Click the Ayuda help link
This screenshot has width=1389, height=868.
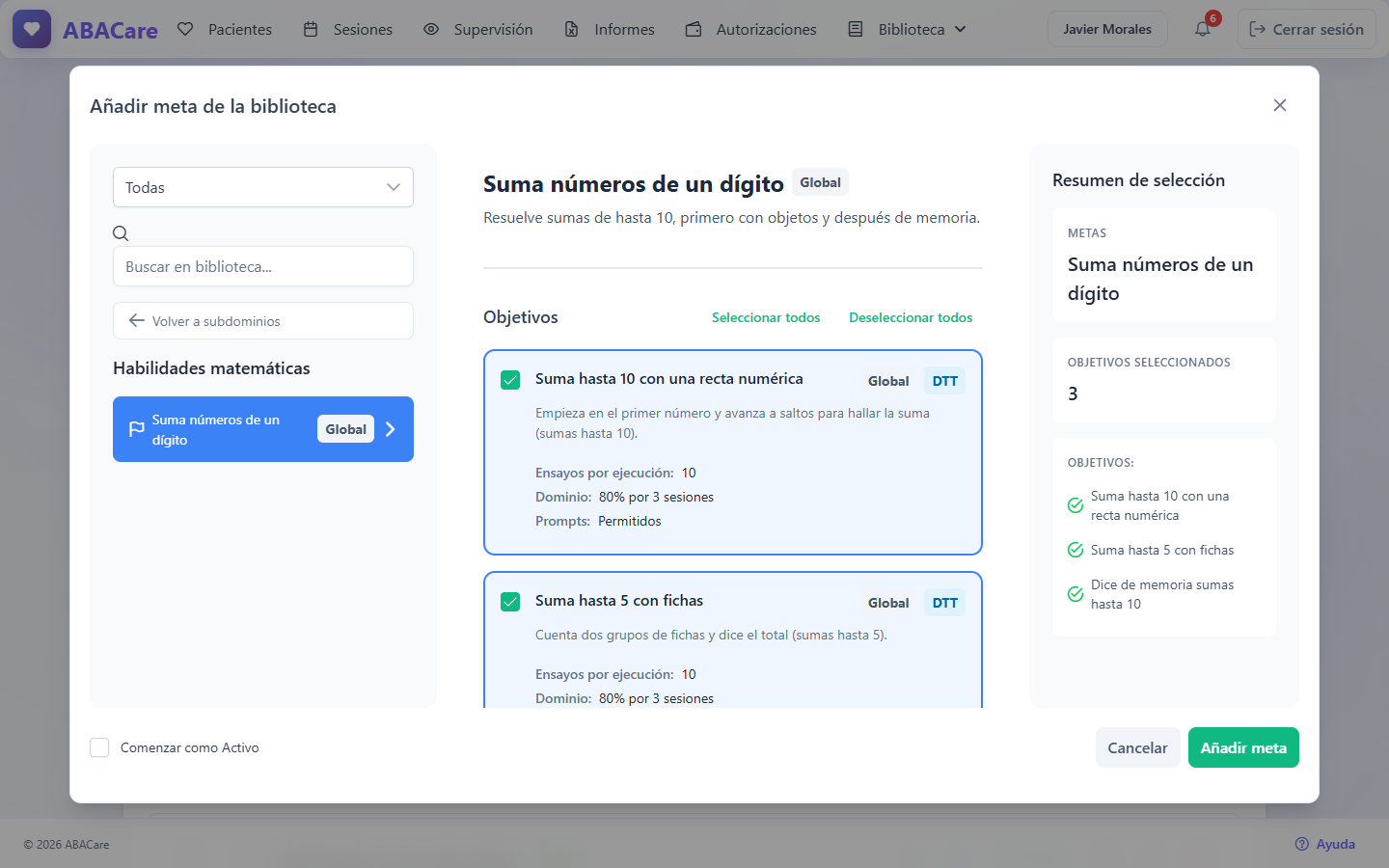coord(1325,844)
